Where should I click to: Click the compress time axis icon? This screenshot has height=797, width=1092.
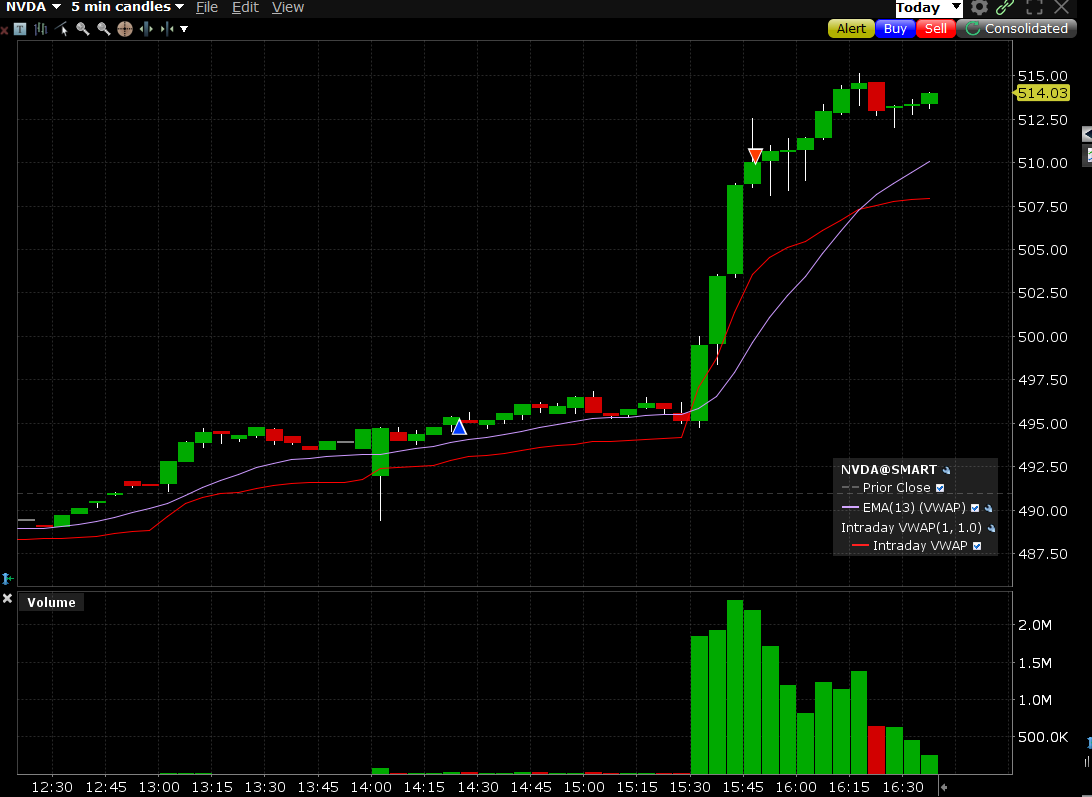pos(167,29)
